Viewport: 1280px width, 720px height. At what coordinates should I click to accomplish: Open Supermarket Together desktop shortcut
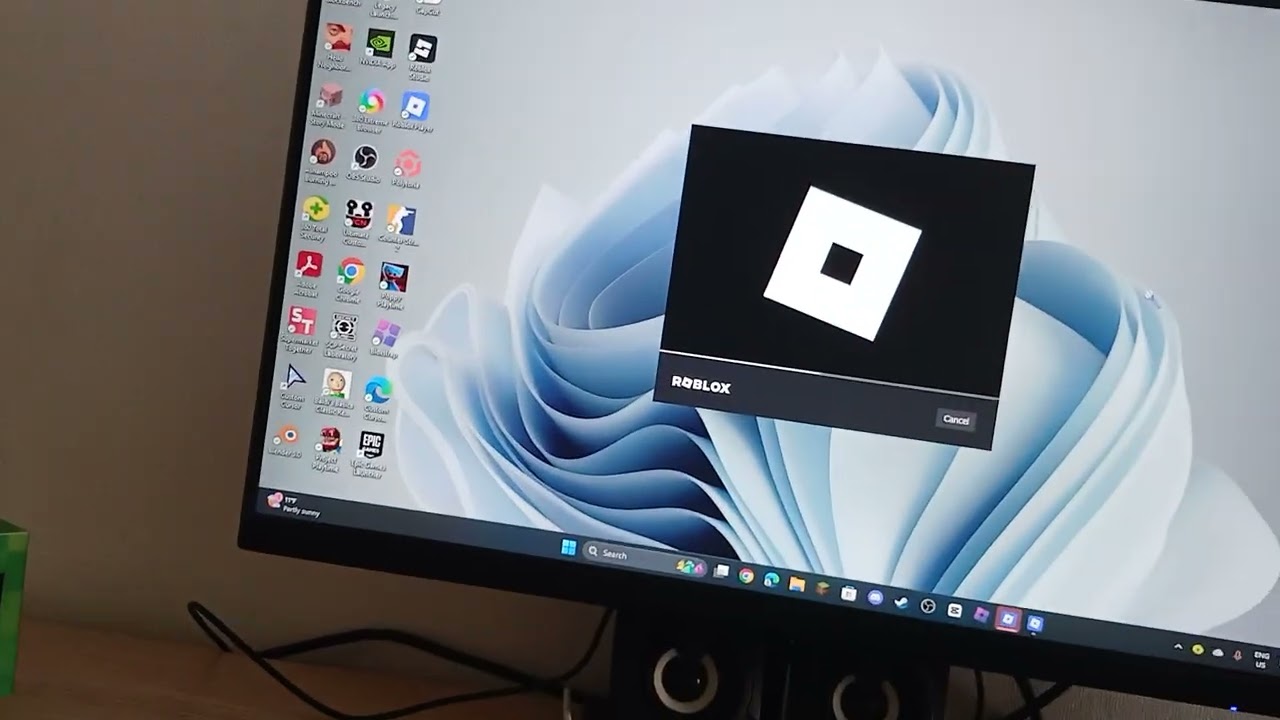[x=300, y=330]
